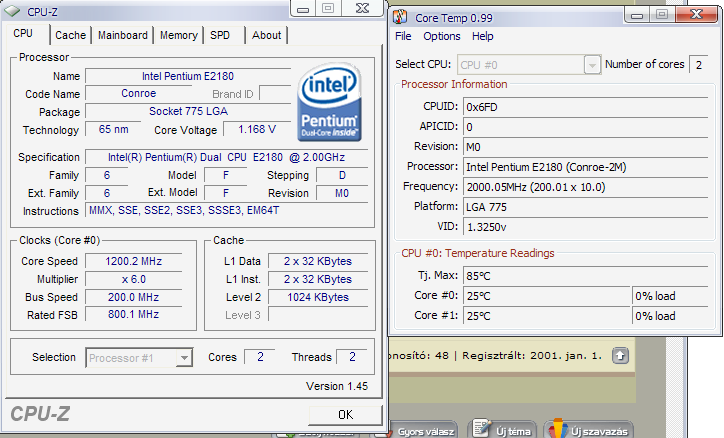This screenshot has width=724, height=438.
Task: Click the Új téma button
Action: click(502, 430)
